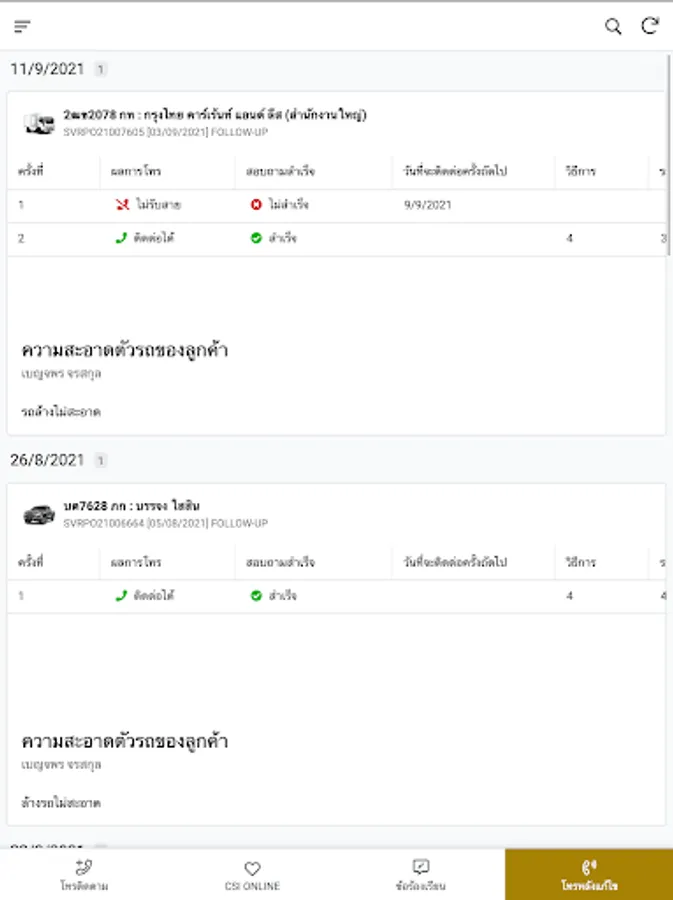Click the vertical scrollbar on the right
The width and height of the screenshot is (673, 900).
click(669, 155)
